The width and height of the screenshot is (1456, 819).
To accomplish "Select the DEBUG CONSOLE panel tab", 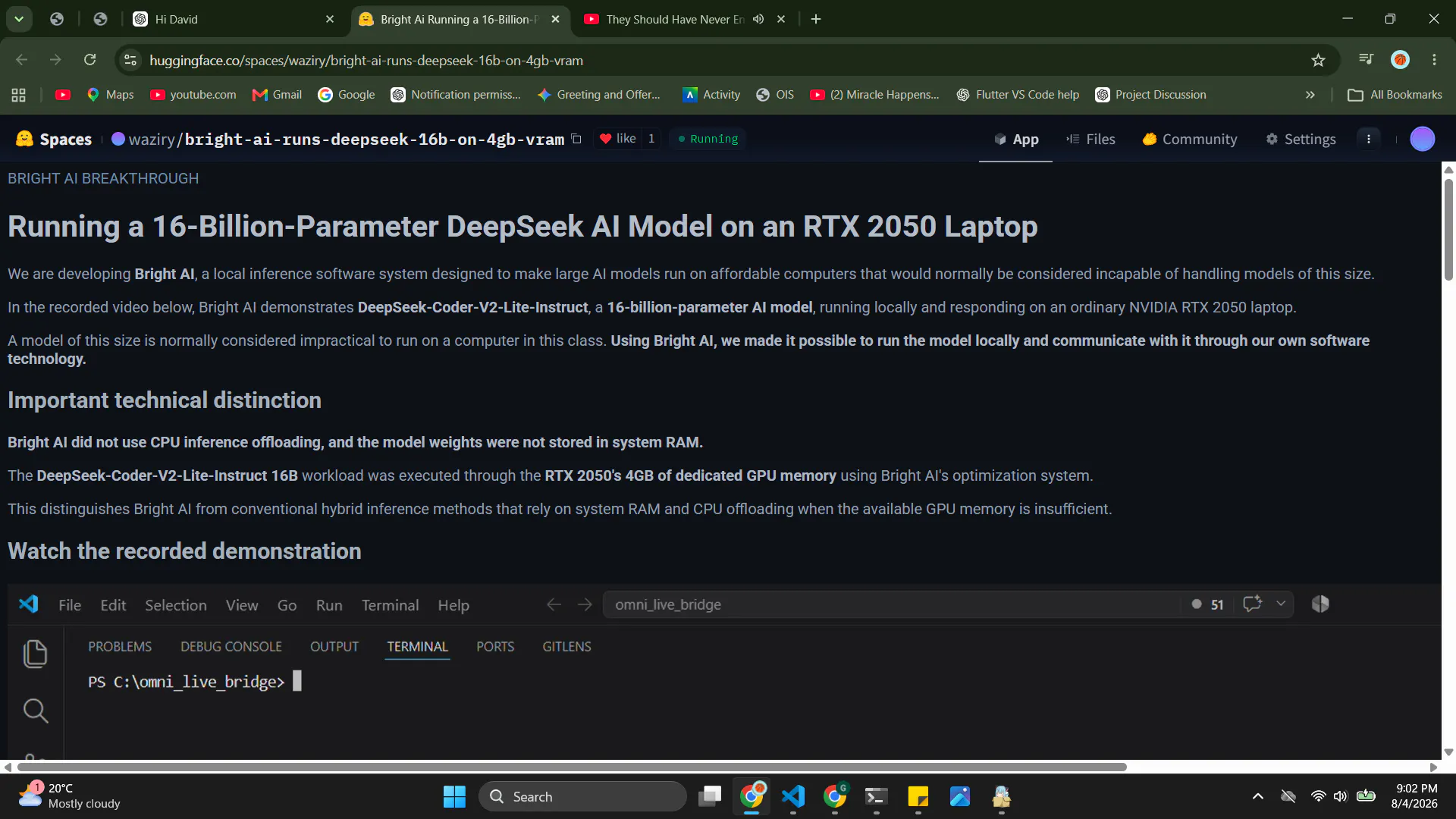I will [231, 647].
